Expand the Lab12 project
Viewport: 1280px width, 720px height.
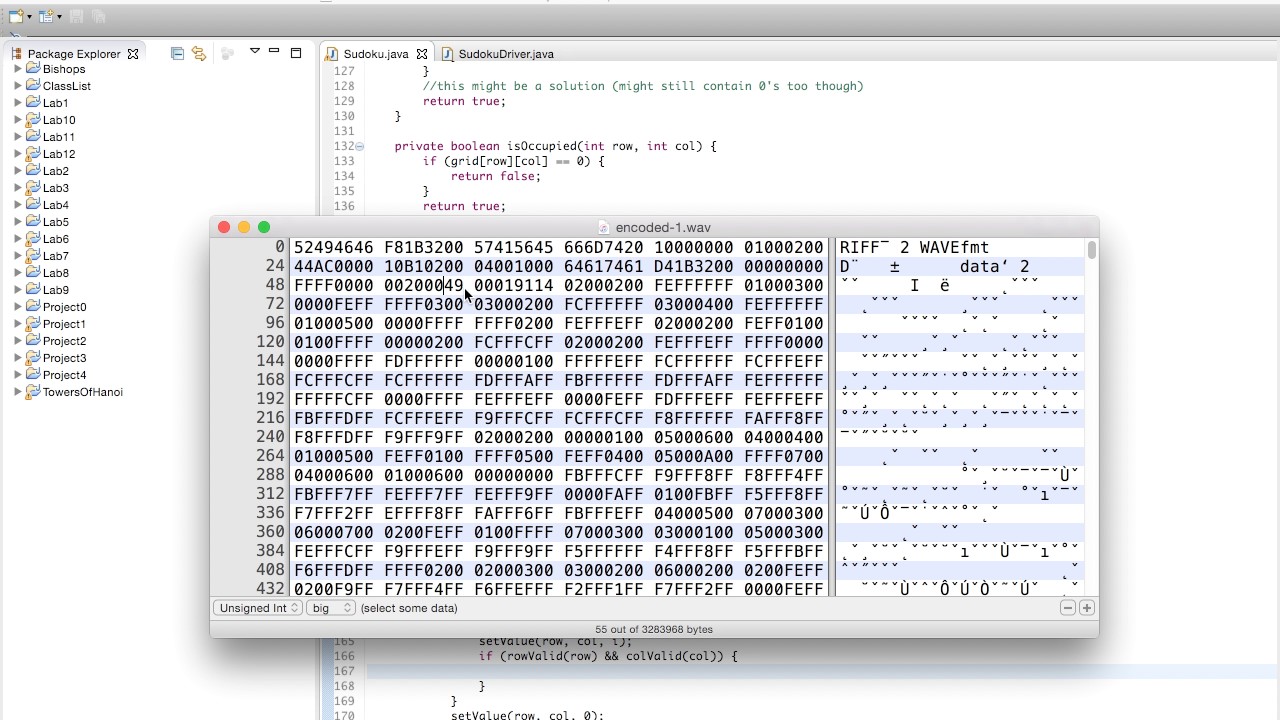point(18,154)
